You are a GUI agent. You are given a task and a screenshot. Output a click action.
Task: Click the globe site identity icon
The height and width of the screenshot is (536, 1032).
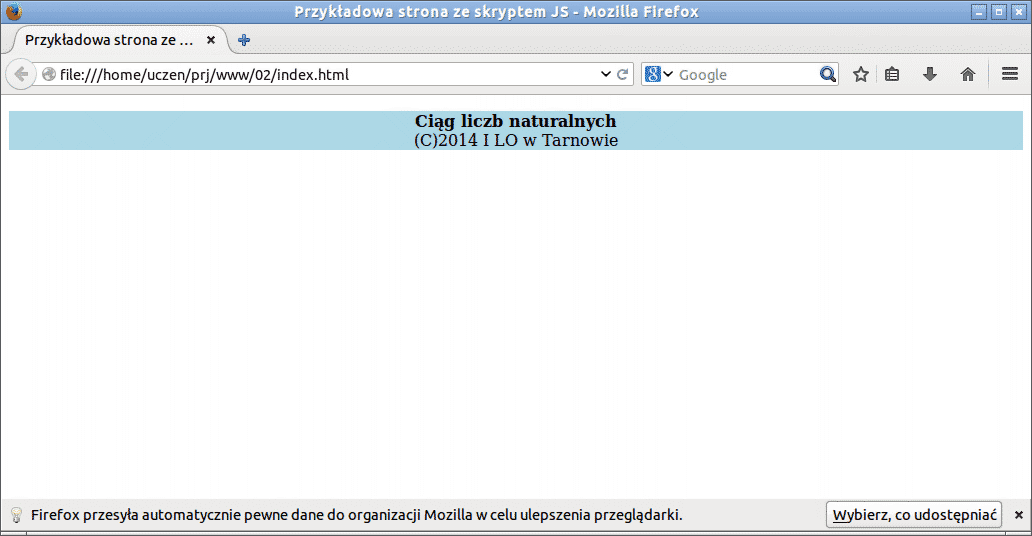48,75
